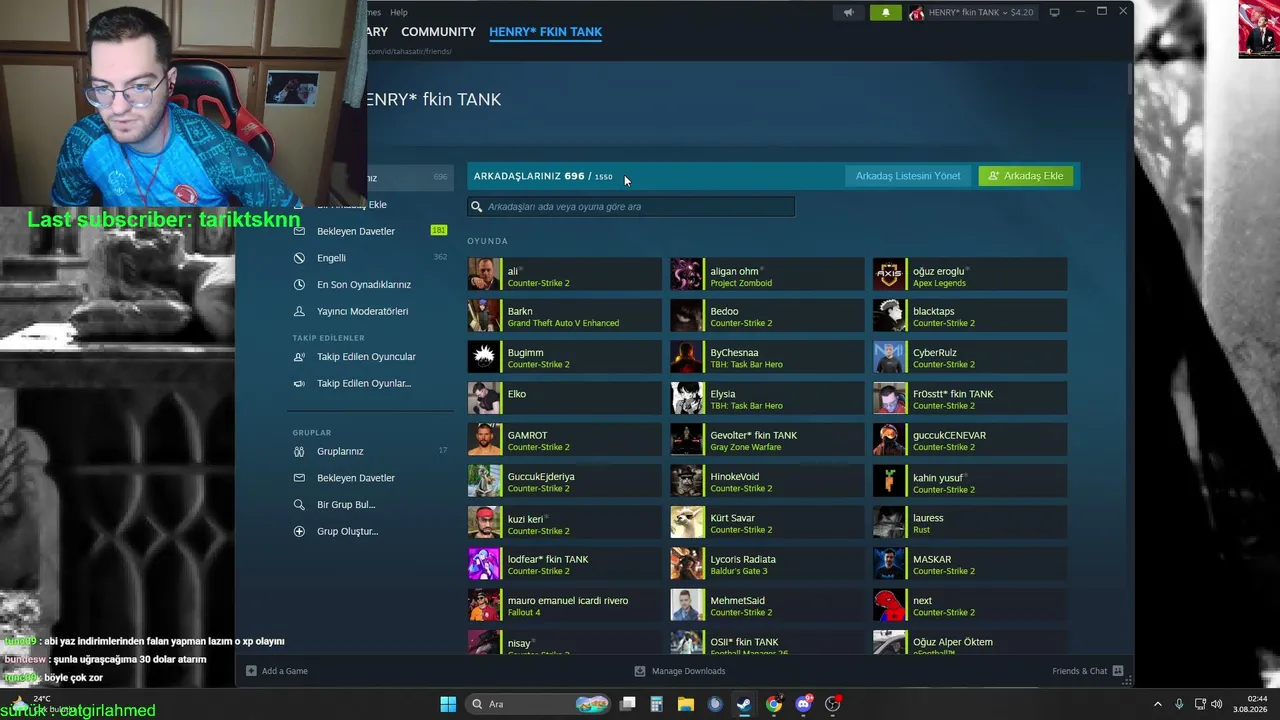Open friend Elko's avatar
This screenshot has height=720, width=1280.
(x=484, y=398)
